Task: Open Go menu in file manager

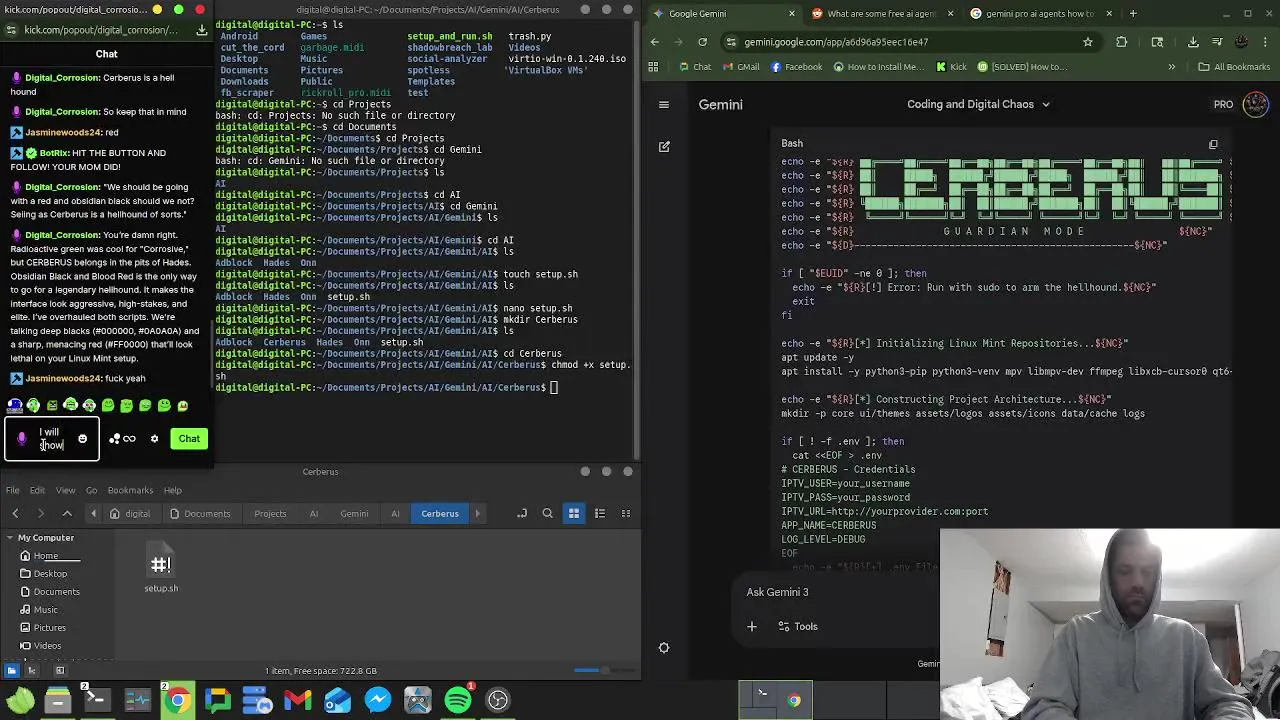Action: coord(91,490)
